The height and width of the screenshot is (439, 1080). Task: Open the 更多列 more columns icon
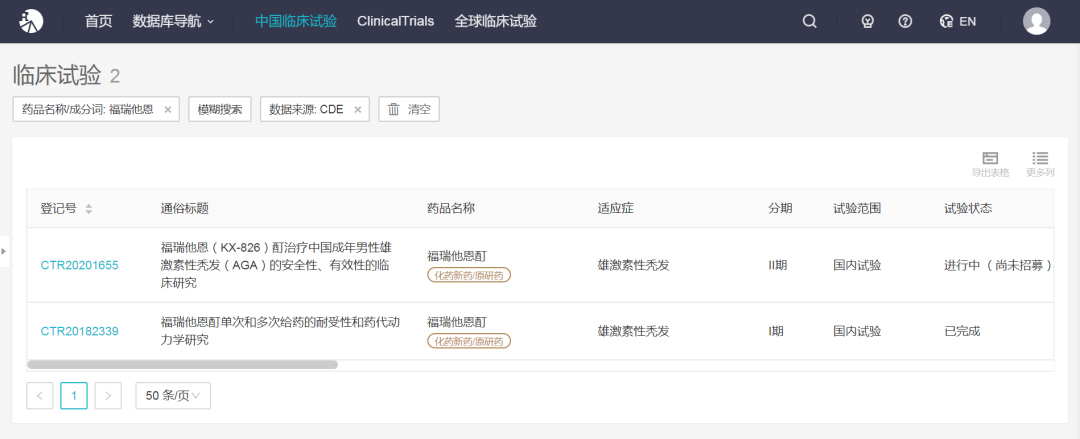coord(1040,165)
